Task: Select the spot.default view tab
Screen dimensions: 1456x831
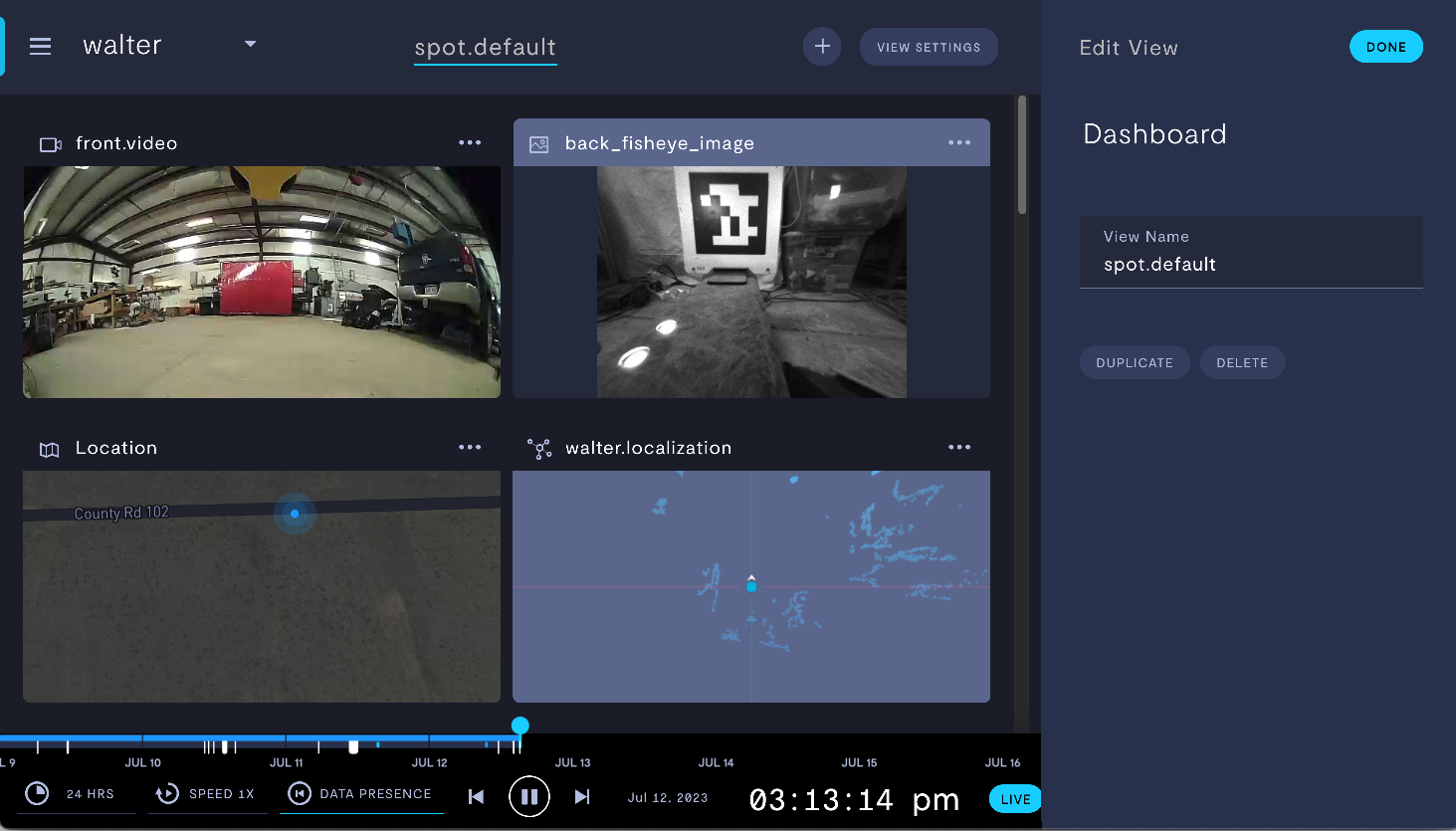Action: [486, 47]
